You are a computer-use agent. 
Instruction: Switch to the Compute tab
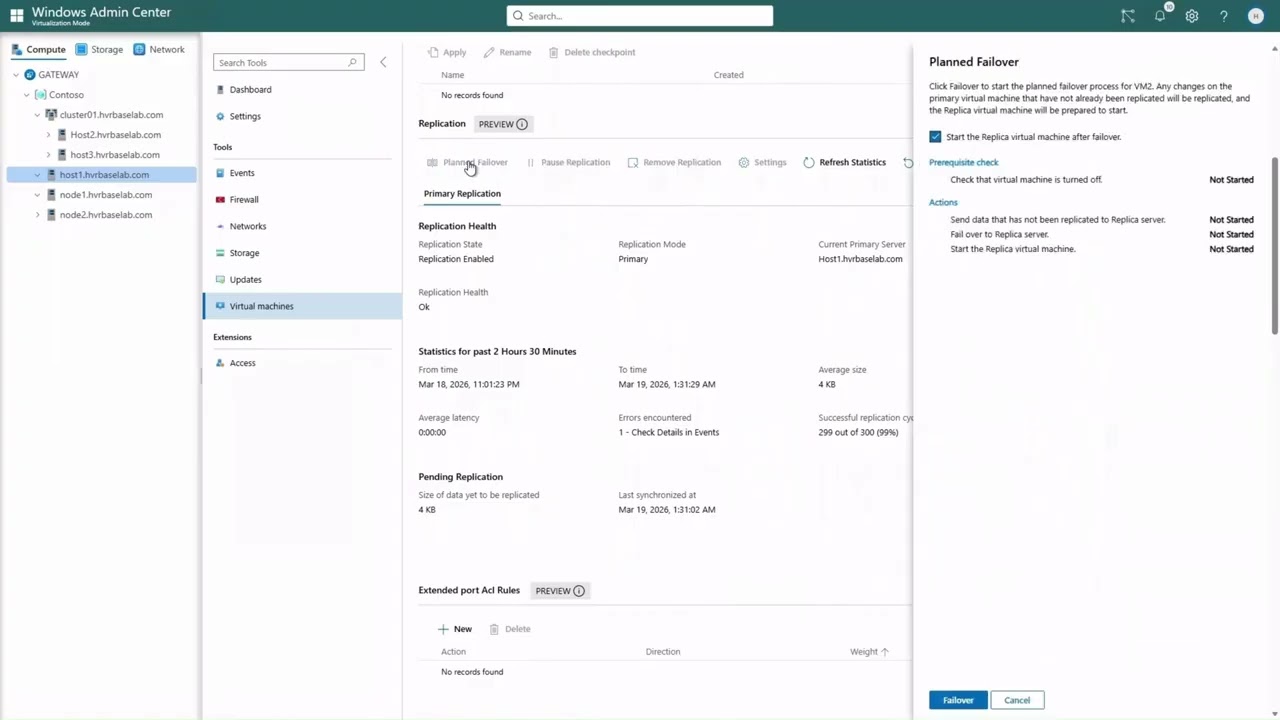[39, 49]
